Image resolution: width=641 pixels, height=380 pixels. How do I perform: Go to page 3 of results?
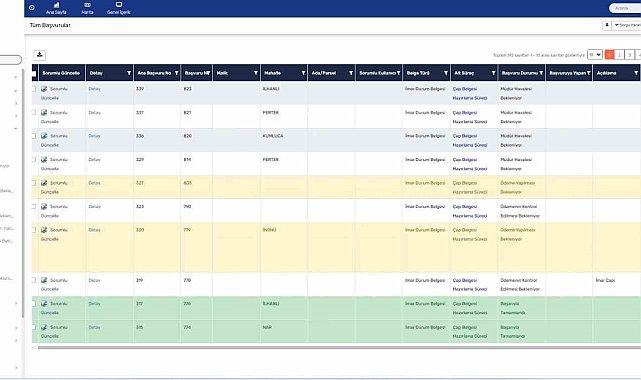[x=630, y=55]
